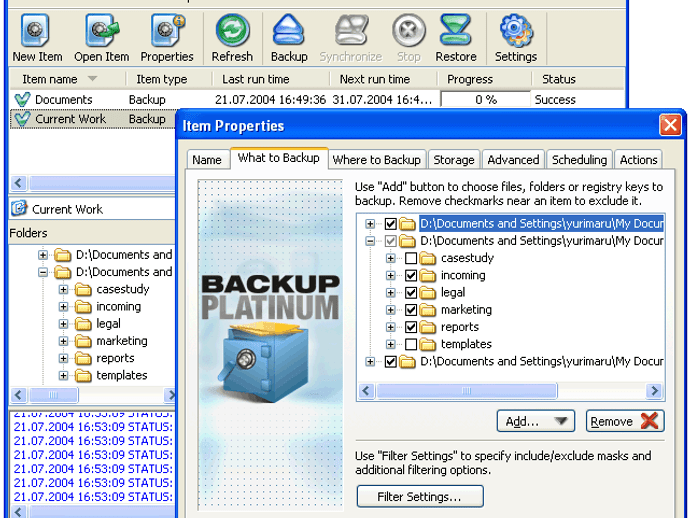Click casestudy folder icon in Folders panel
690x518 pixels.
(x=83, y=290)
